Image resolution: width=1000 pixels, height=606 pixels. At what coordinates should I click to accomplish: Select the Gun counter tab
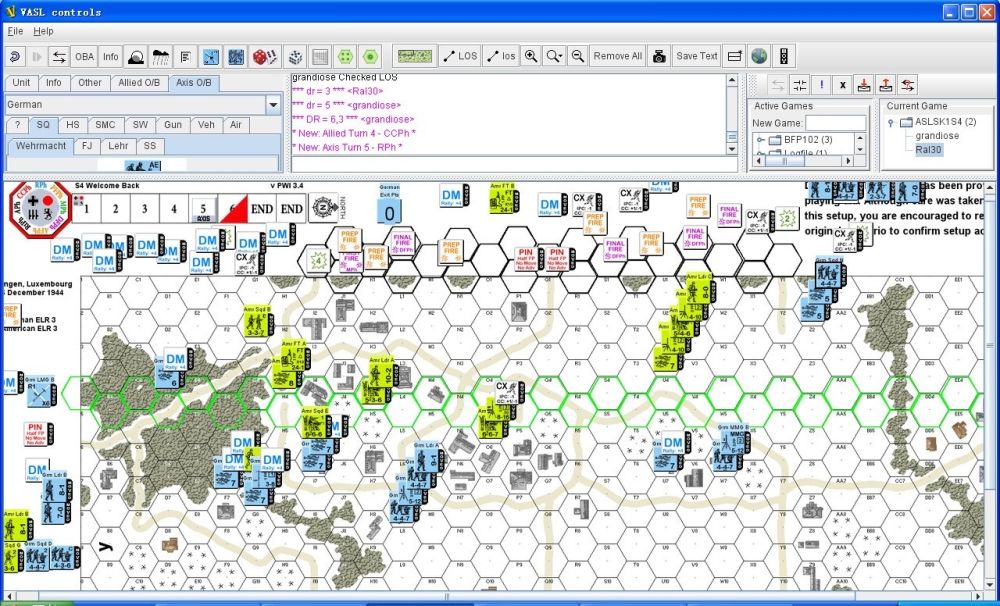pos(173,125)
